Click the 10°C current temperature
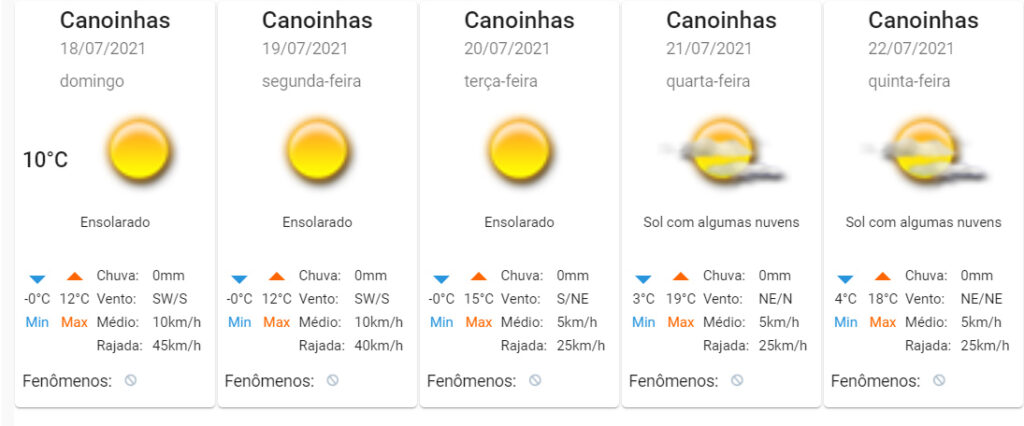This screenshot has height=426, width=1024. 45,159
